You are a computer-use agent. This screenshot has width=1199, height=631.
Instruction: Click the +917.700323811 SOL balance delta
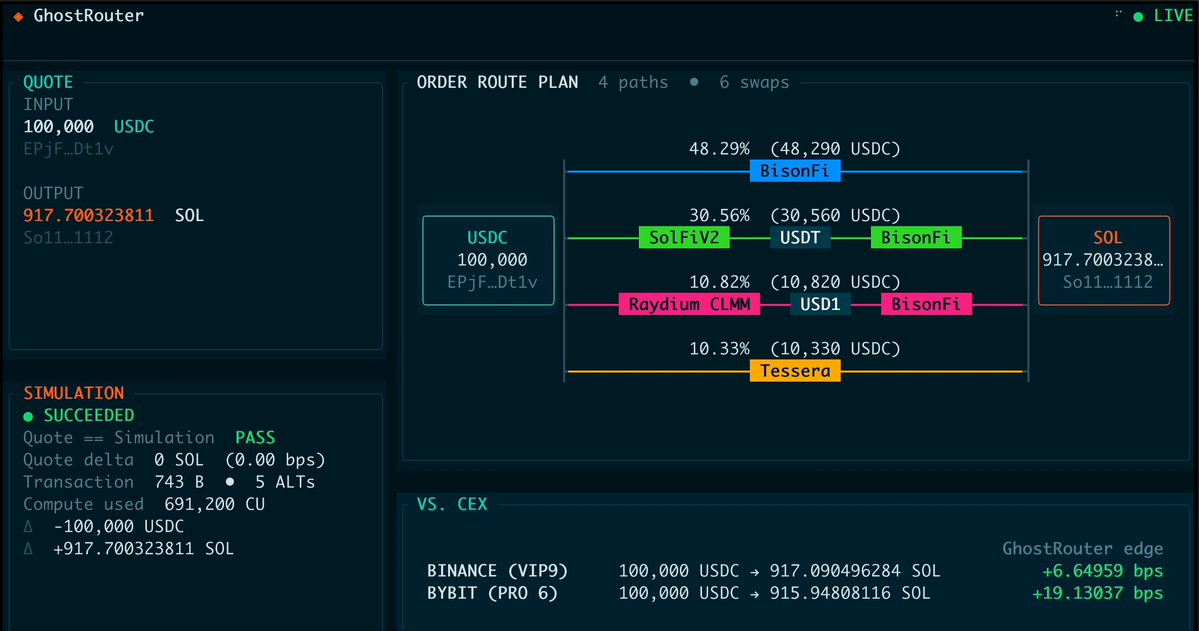(x=144, y=548)
